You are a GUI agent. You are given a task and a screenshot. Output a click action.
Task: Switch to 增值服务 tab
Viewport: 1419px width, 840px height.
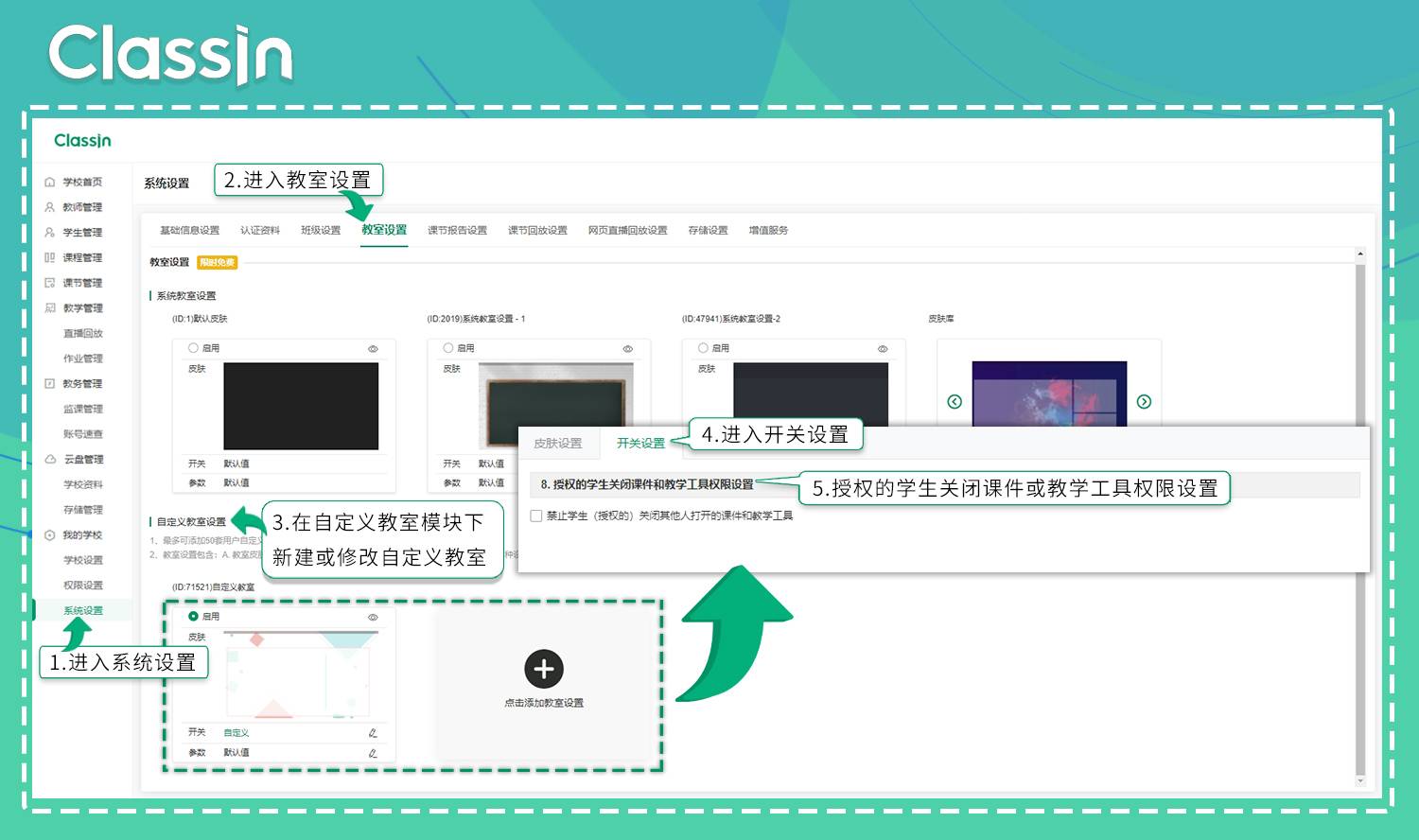[768, 231]
